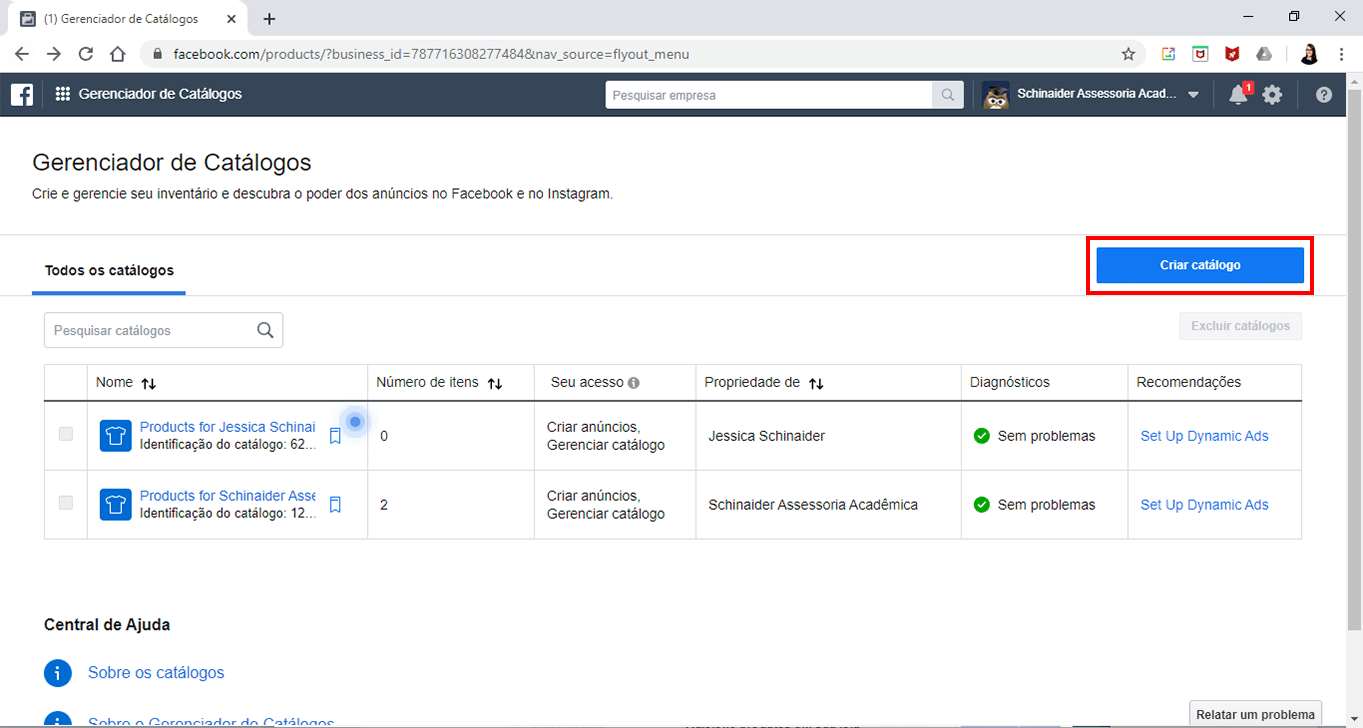
Task: Check the Products for Jessica Schinaider row checkbox
Action: pos(66,434)
